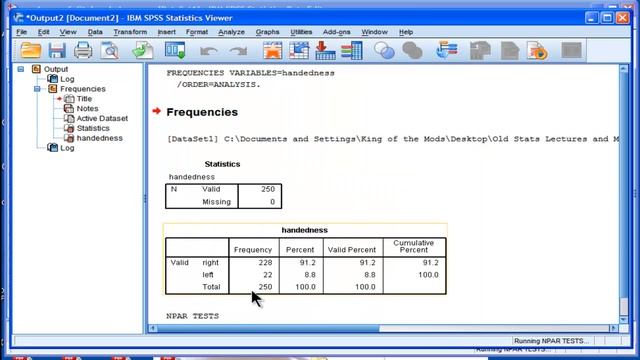
Task: Open Print Preview magnifier icon
Action: 109,51
